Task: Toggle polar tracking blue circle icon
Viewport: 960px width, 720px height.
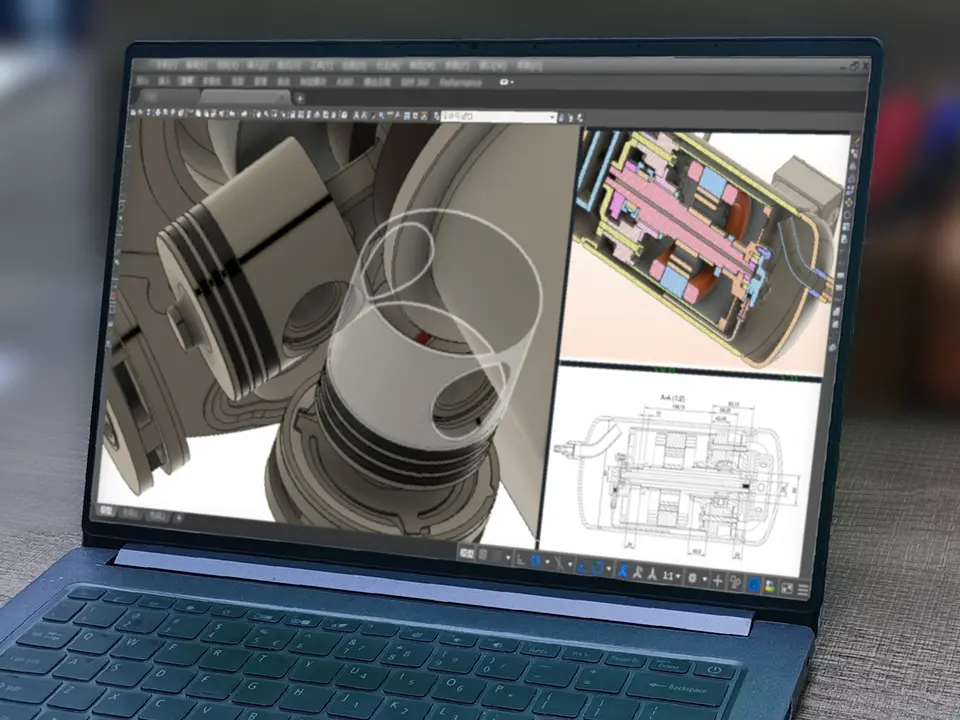Action: click(x=536, y=561)
